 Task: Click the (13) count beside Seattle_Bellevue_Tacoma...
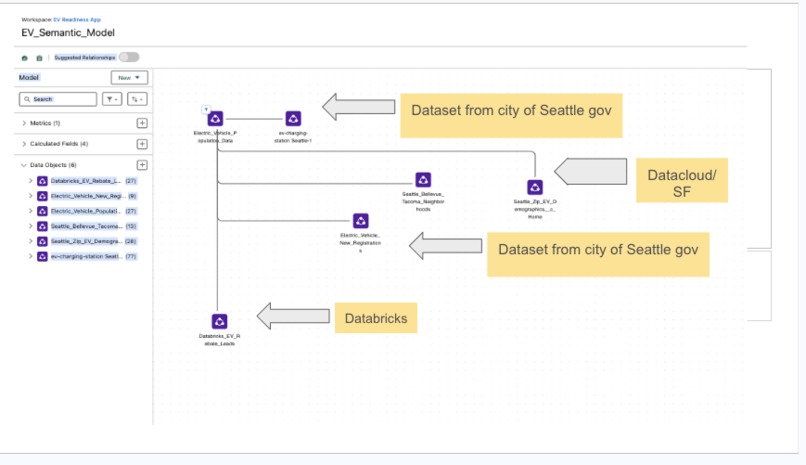[x=131, y=226]
